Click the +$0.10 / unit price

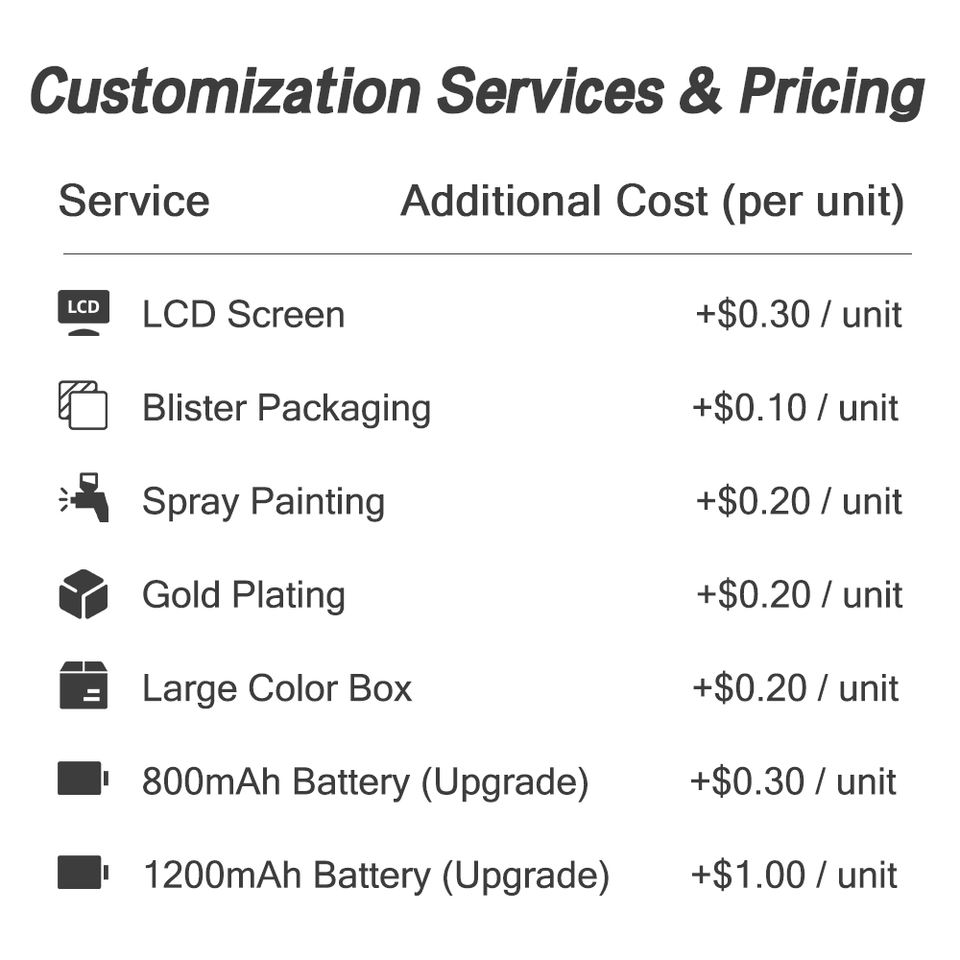pyautogui.click(x=795, y=408)
